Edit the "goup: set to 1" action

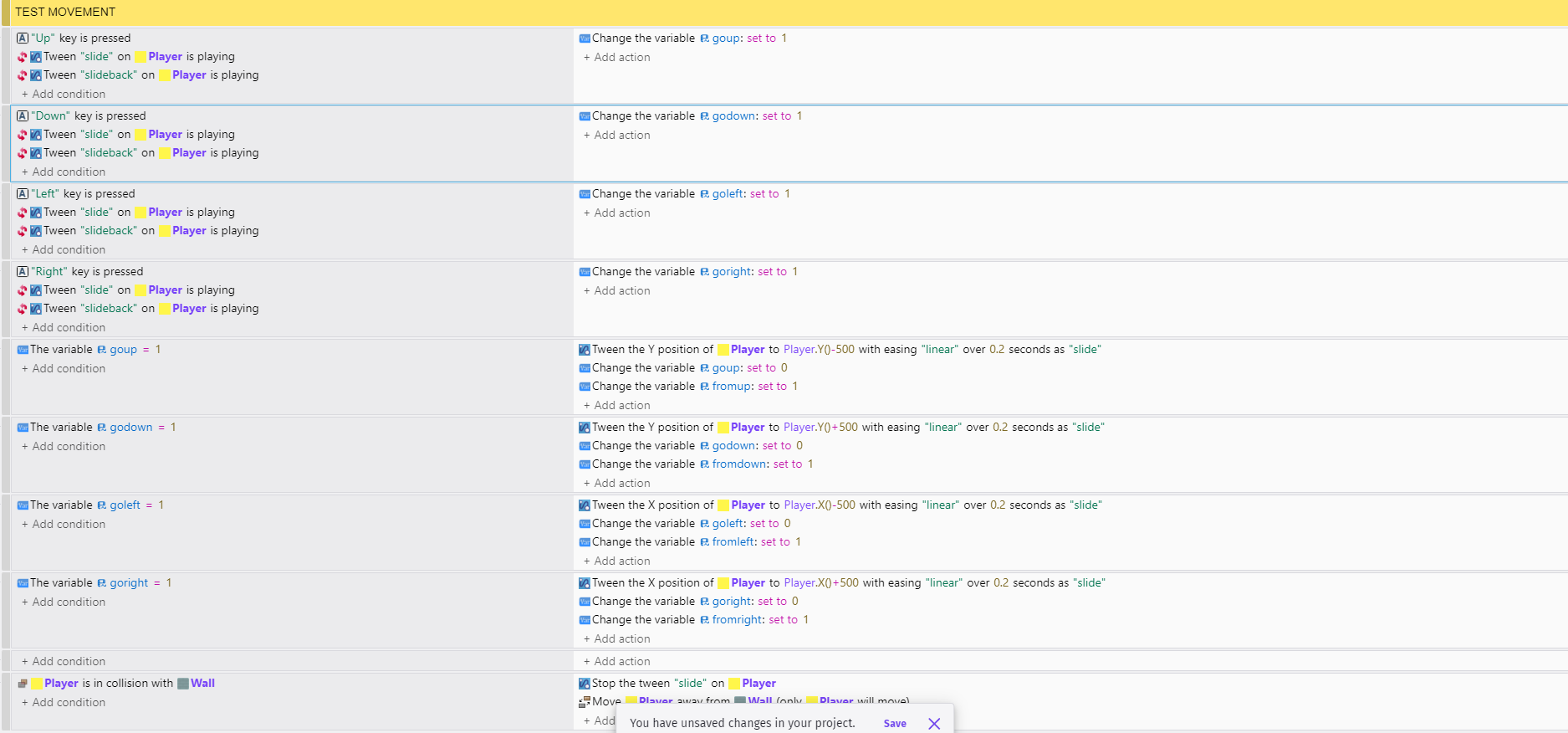coord(683,38)
